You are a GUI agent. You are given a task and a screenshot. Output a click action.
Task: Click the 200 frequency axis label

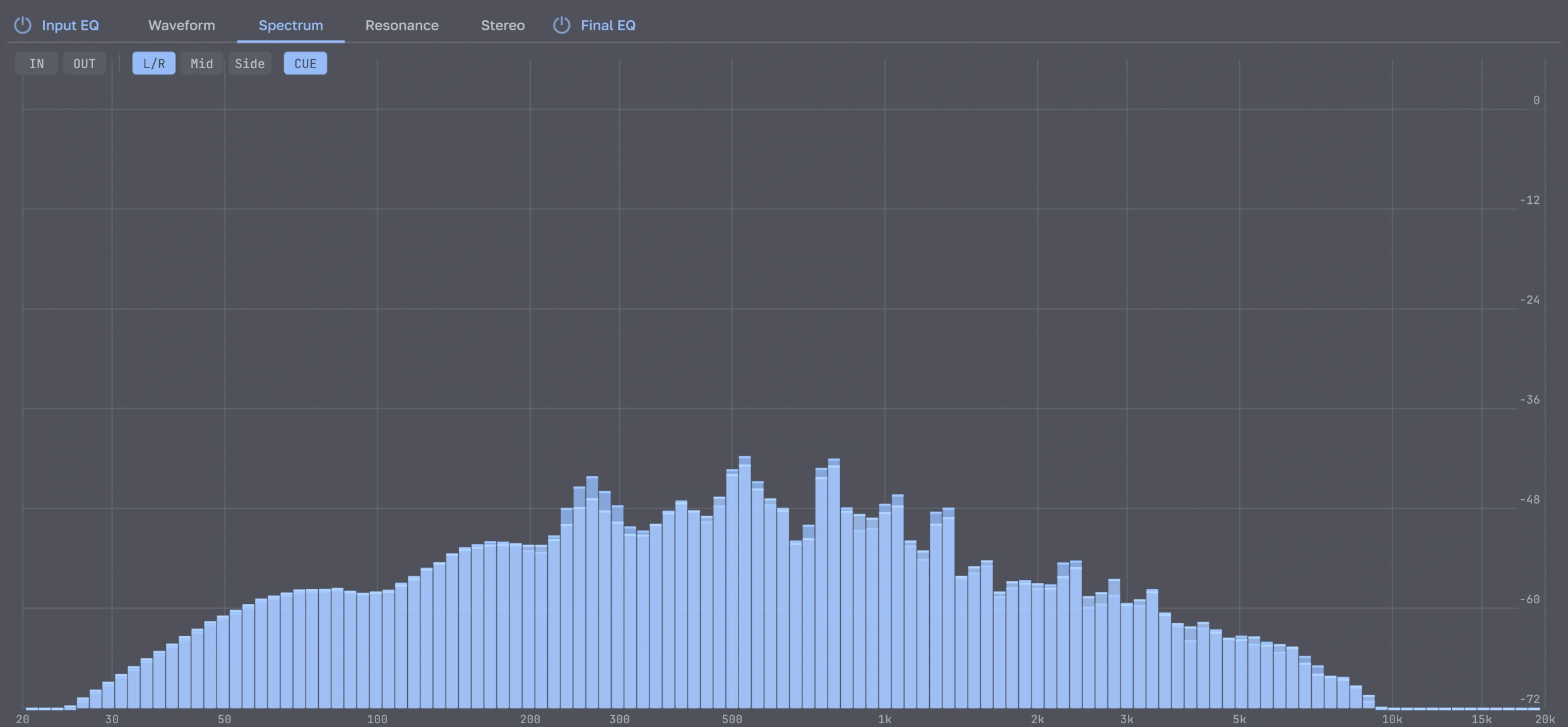coord(530,719)
